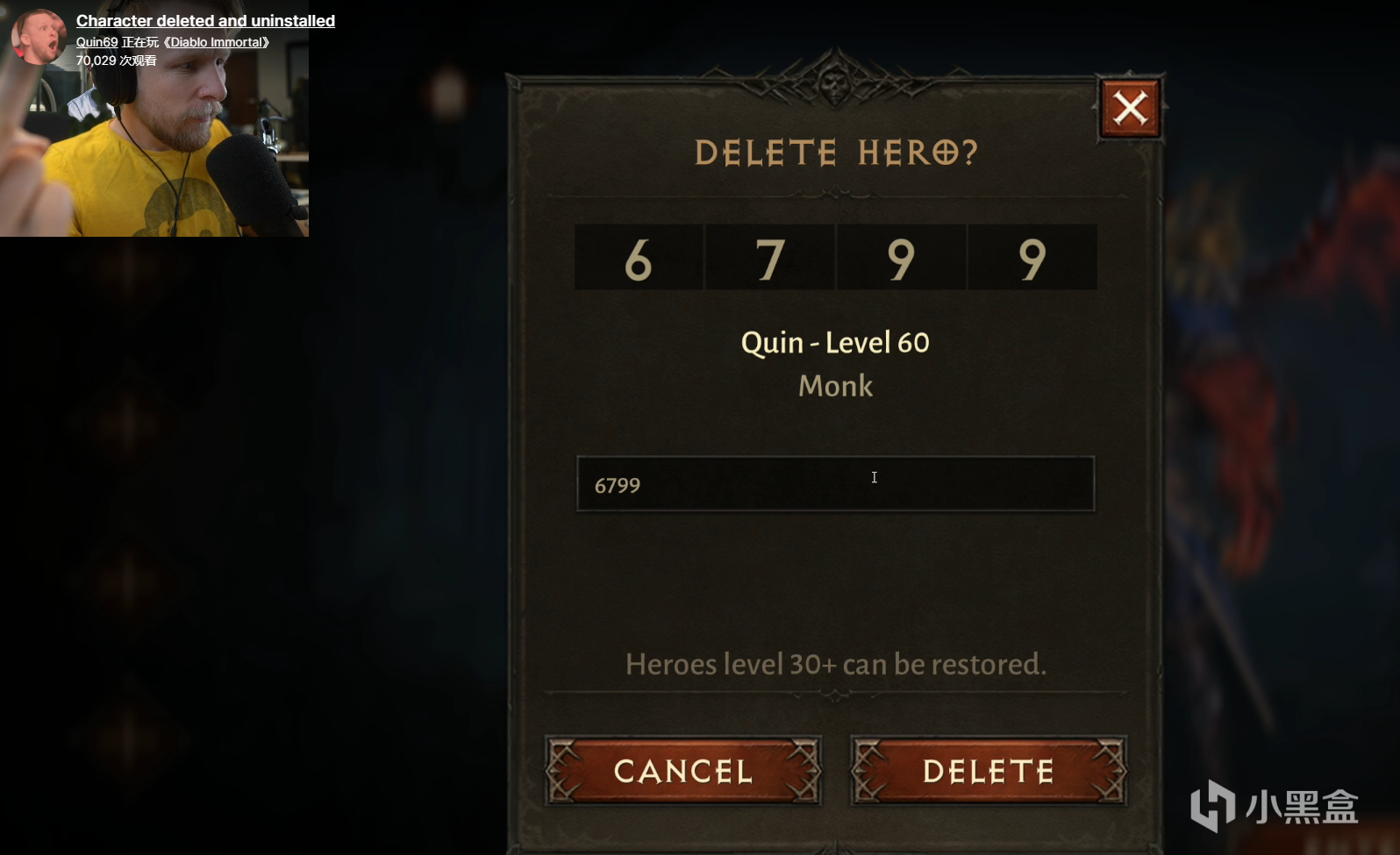Click the code digit 7 tile
The image size is (1400, 855).
click(x=770, y=257)
